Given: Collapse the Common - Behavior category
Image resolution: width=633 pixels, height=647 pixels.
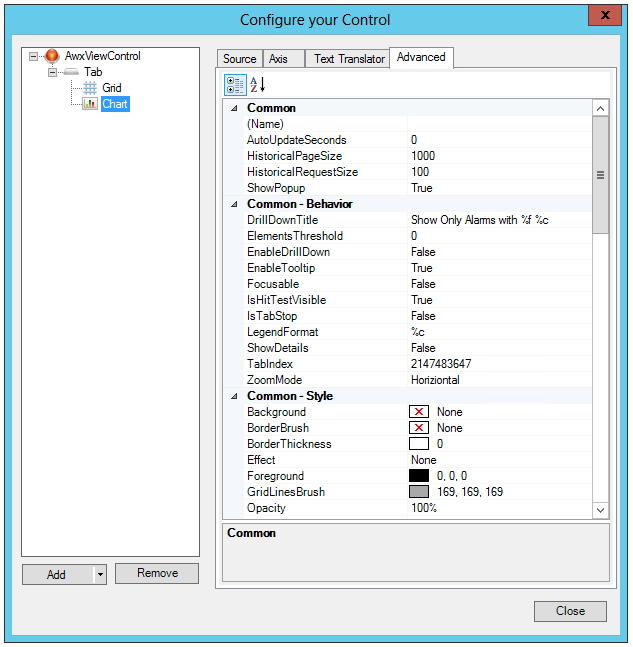Looking at the screenshot, I should click(x=234, y=204).
